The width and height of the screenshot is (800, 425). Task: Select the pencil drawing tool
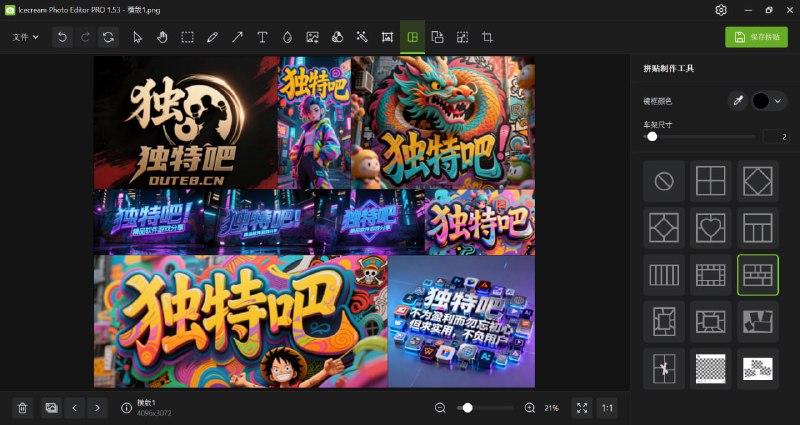[212, 37]
